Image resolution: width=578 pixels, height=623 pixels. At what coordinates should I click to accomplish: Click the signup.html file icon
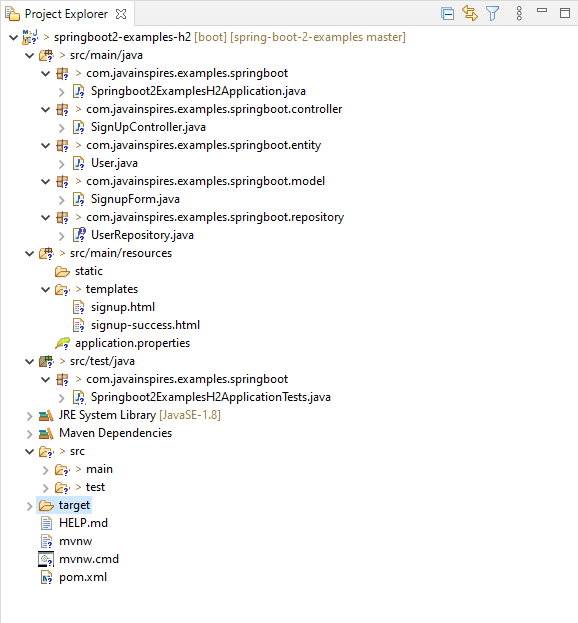coord(79,308)
